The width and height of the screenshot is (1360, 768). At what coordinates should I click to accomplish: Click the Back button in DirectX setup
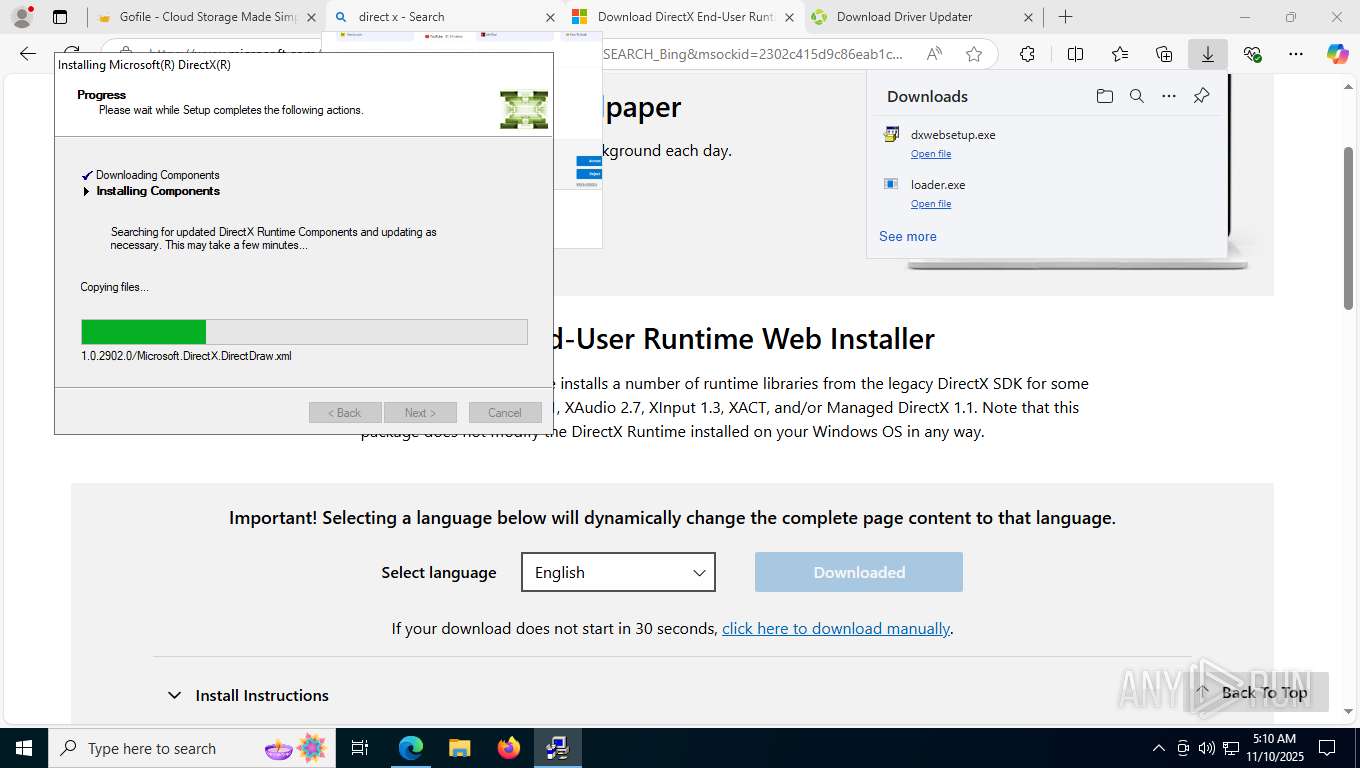coord(345,413)
